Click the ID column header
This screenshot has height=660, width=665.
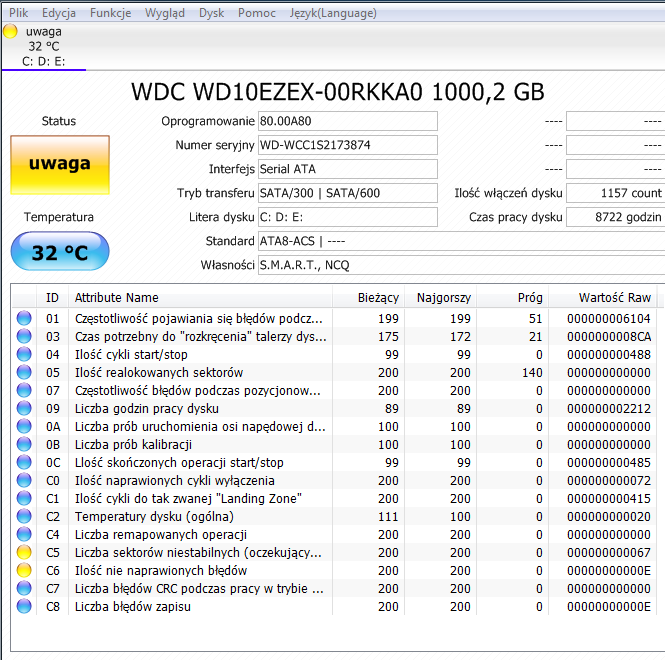pos(52,298)
